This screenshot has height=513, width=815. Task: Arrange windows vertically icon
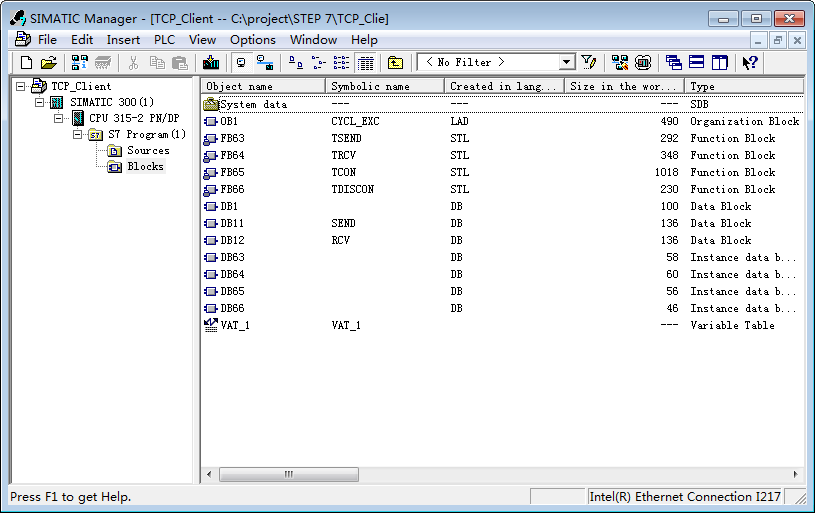(720, 62)
